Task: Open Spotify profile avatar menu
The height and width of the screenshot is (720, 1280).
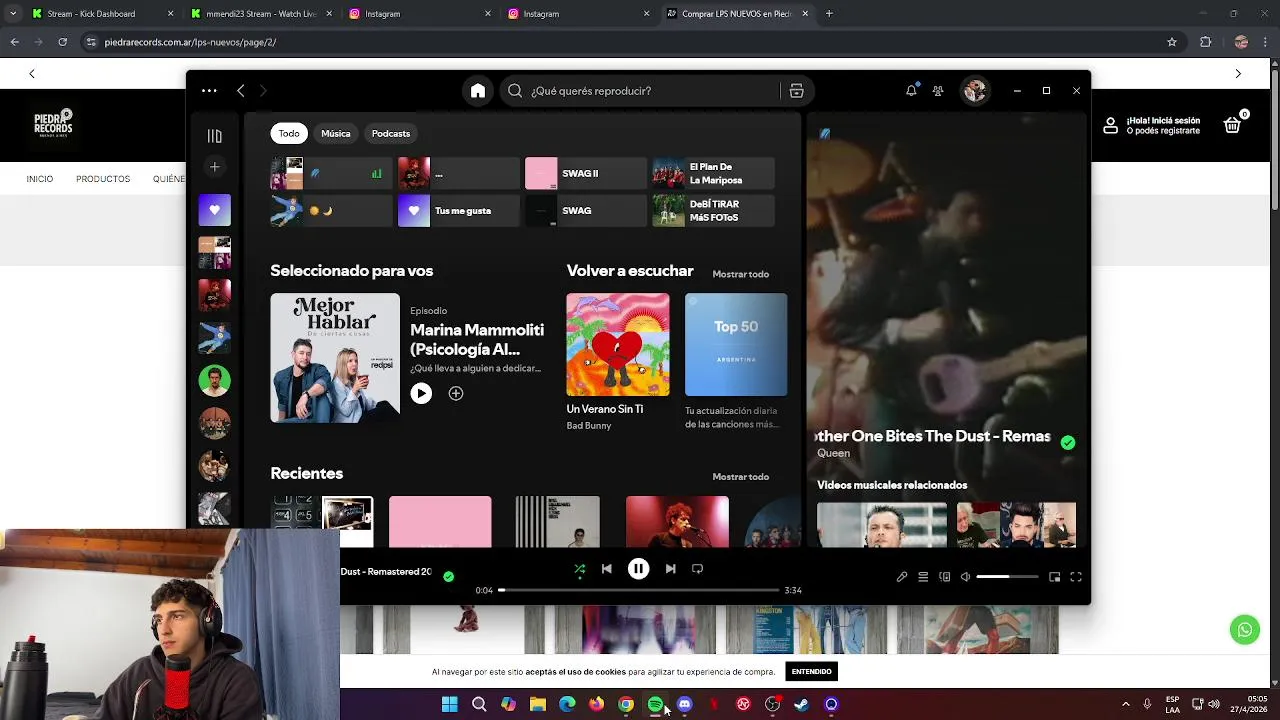Action: [x=975, y=91]
